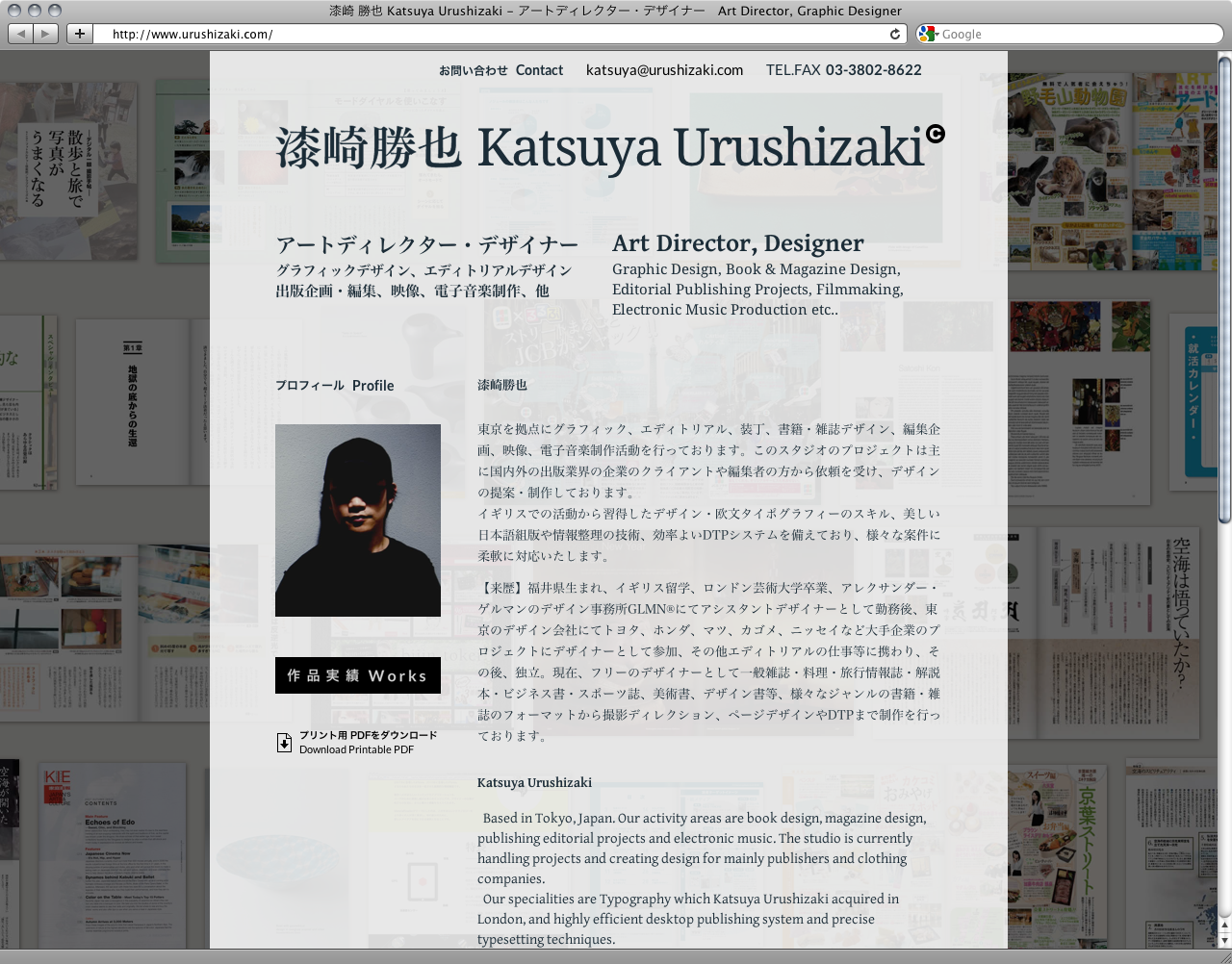
Task: Click the 出版企画・編集、映像、電子音楽制作、他 line
Action: [x=413, y=291]
